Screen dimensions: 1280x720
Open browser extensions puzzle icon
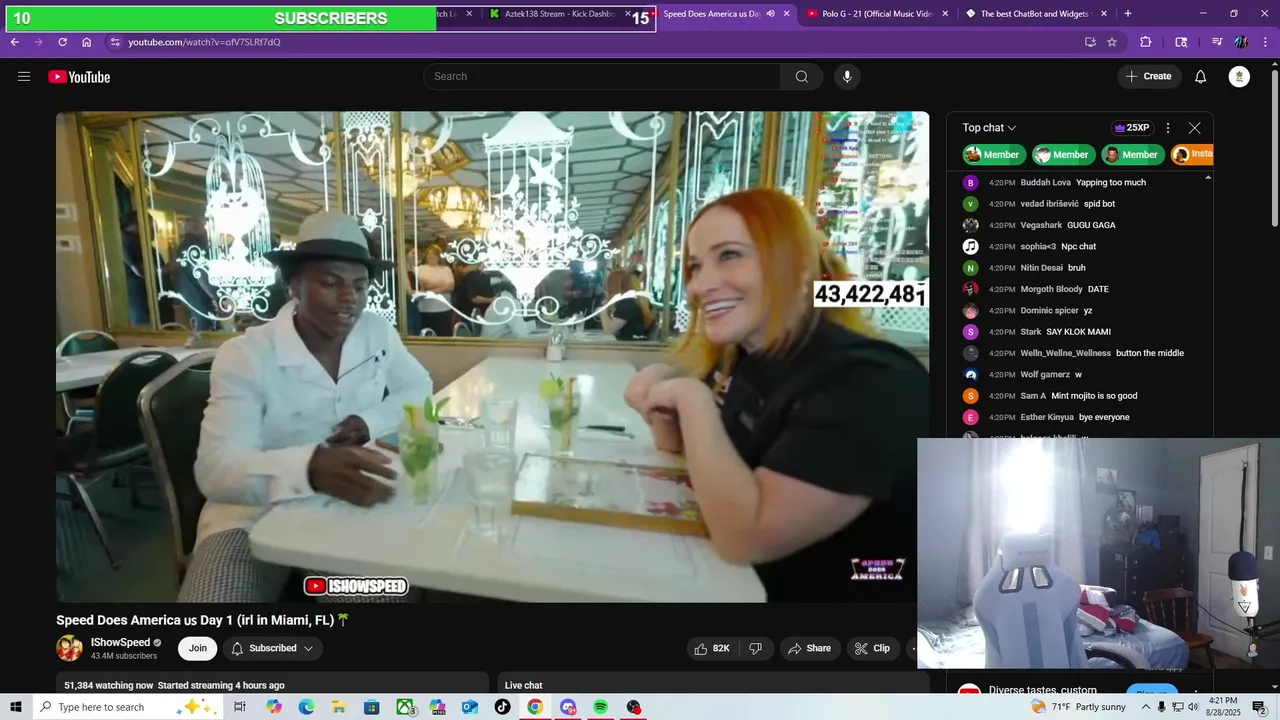point(1146,42)
